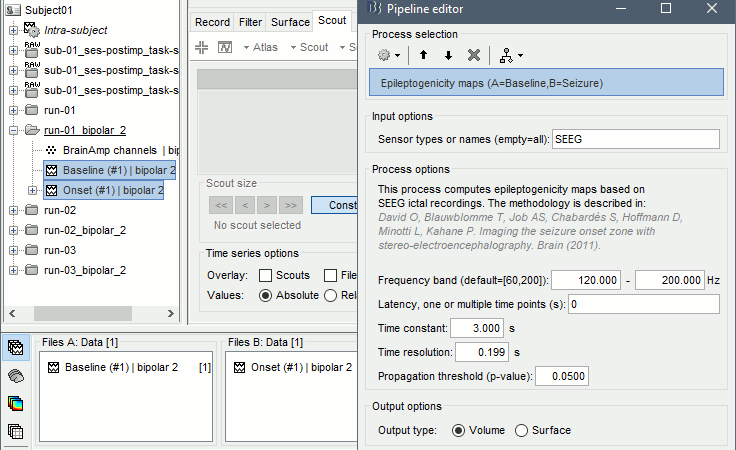Image resolution: width=736 pixels, height=450 pixels.
Task: Select the Process time-frequency icon in sidebar
Action: (16, 404)
